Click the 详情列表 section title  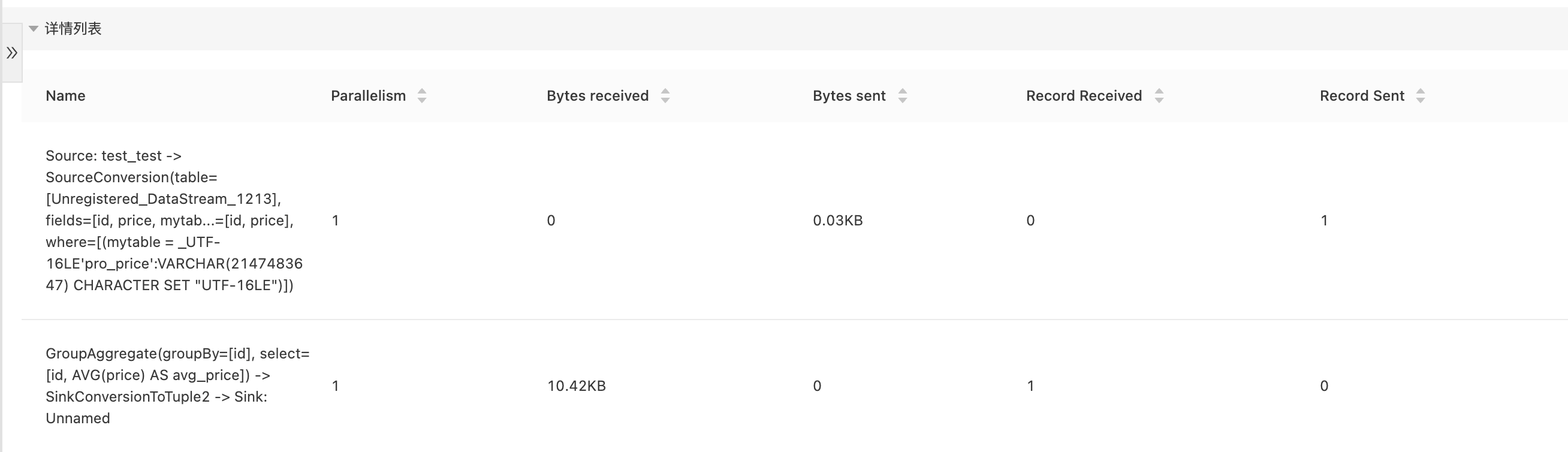click(x=73, y=29)
